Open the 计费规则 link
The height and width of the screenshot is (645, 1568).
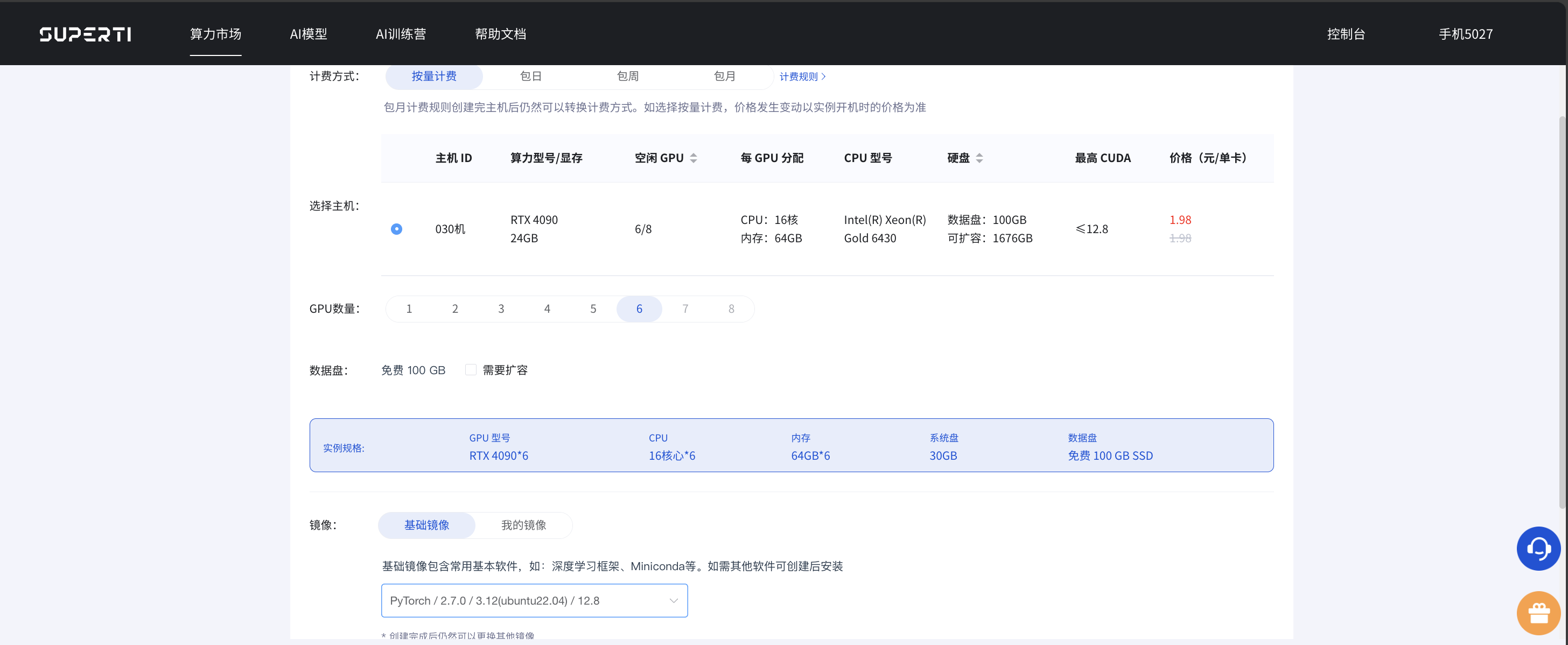pos(802,76)
